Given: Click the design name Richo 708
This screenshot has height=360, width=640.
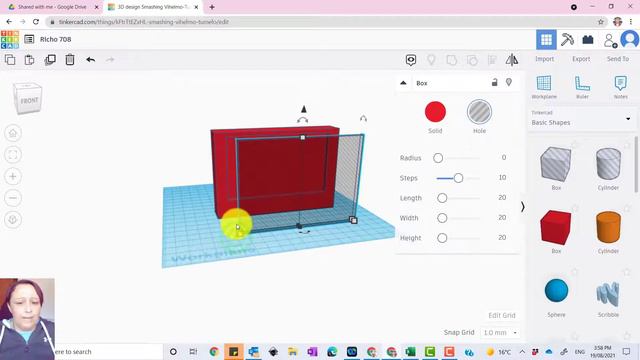Looking at the screenshot, I should click(x=56, y=39).
